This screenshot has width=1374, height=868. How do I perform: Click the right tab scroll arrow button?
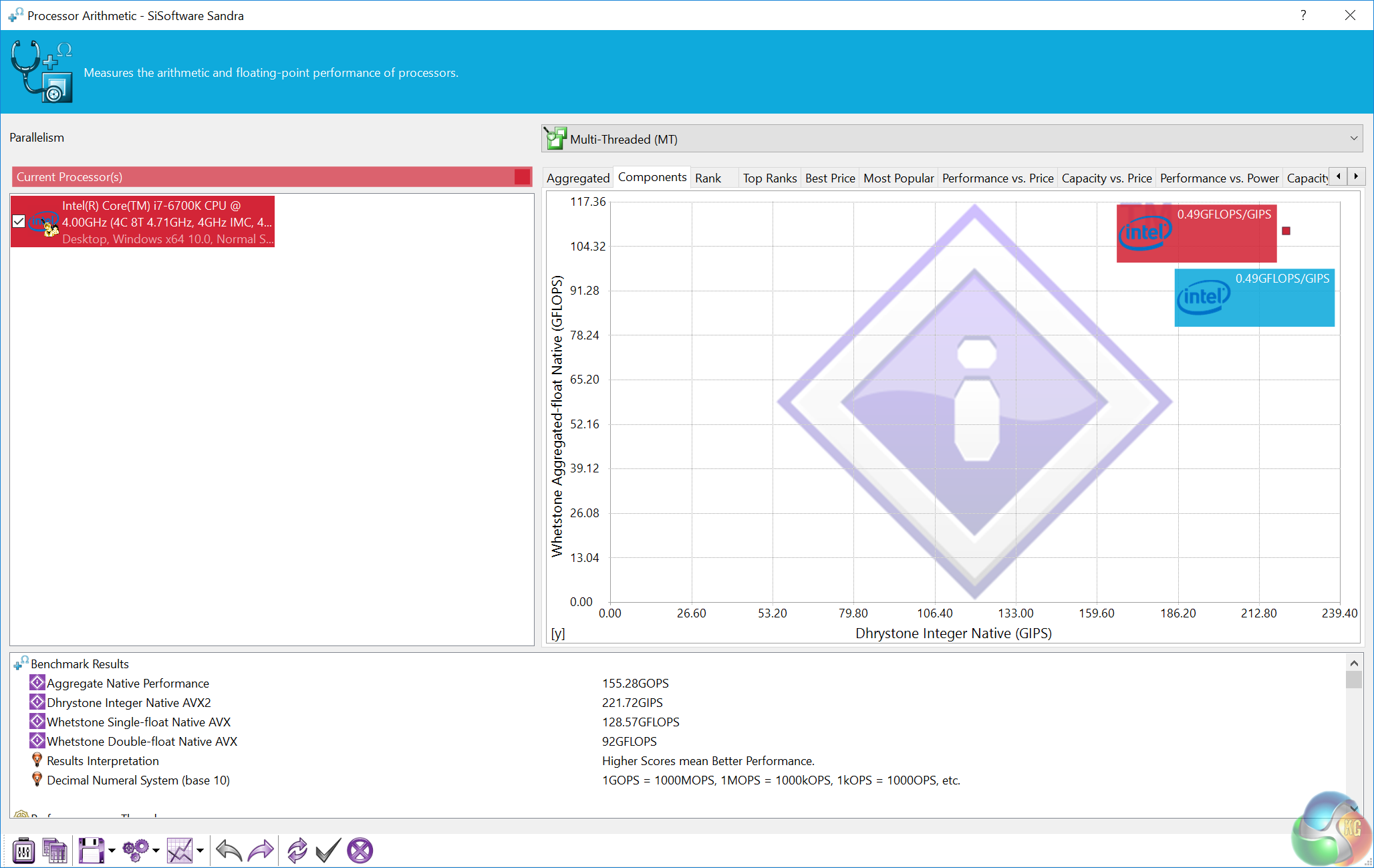click(1356, 176)
